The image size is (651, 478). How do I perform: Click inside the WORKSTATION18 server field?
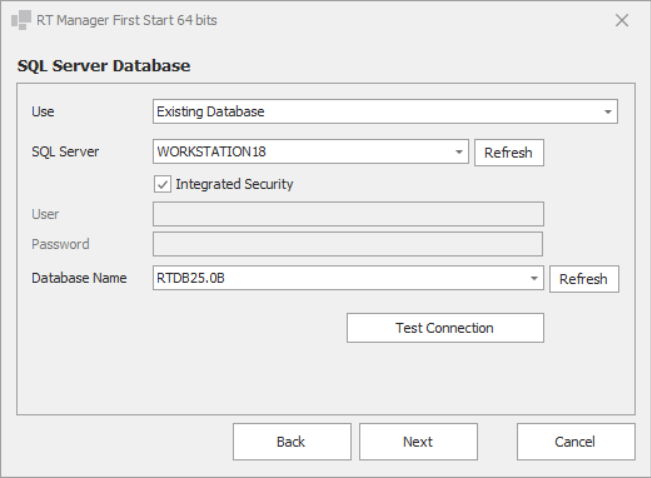[300, 152]
